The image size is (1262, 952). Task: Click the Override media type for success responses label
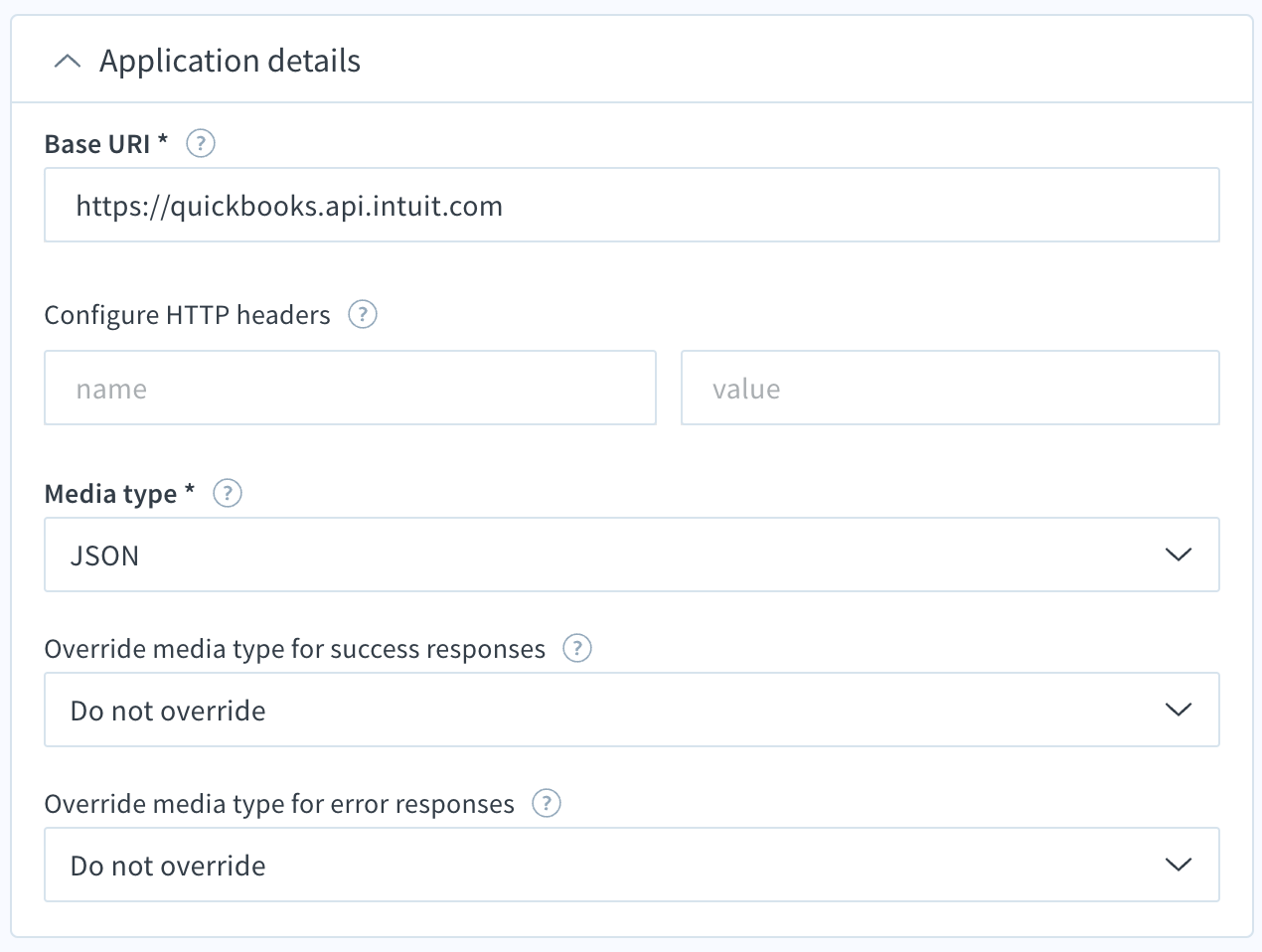[x=295, y=649]
